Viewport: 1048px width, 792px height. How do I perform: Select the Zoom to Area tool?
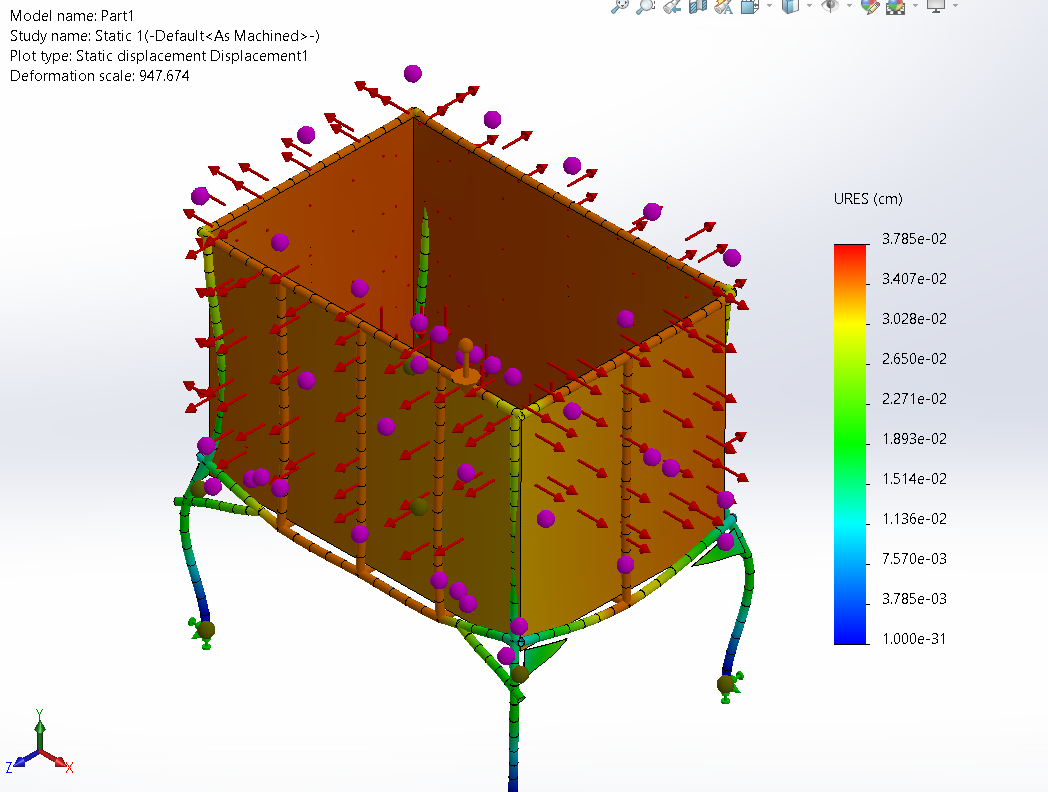646,5
